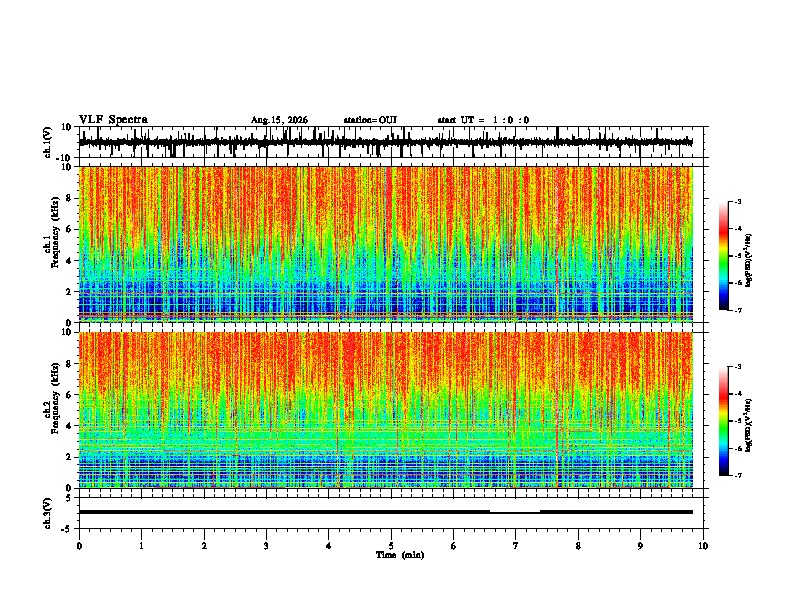Screen dimensions: 792x612
Task: Click the "10" tick label on time axis
Action: click(x=703, y=546)
